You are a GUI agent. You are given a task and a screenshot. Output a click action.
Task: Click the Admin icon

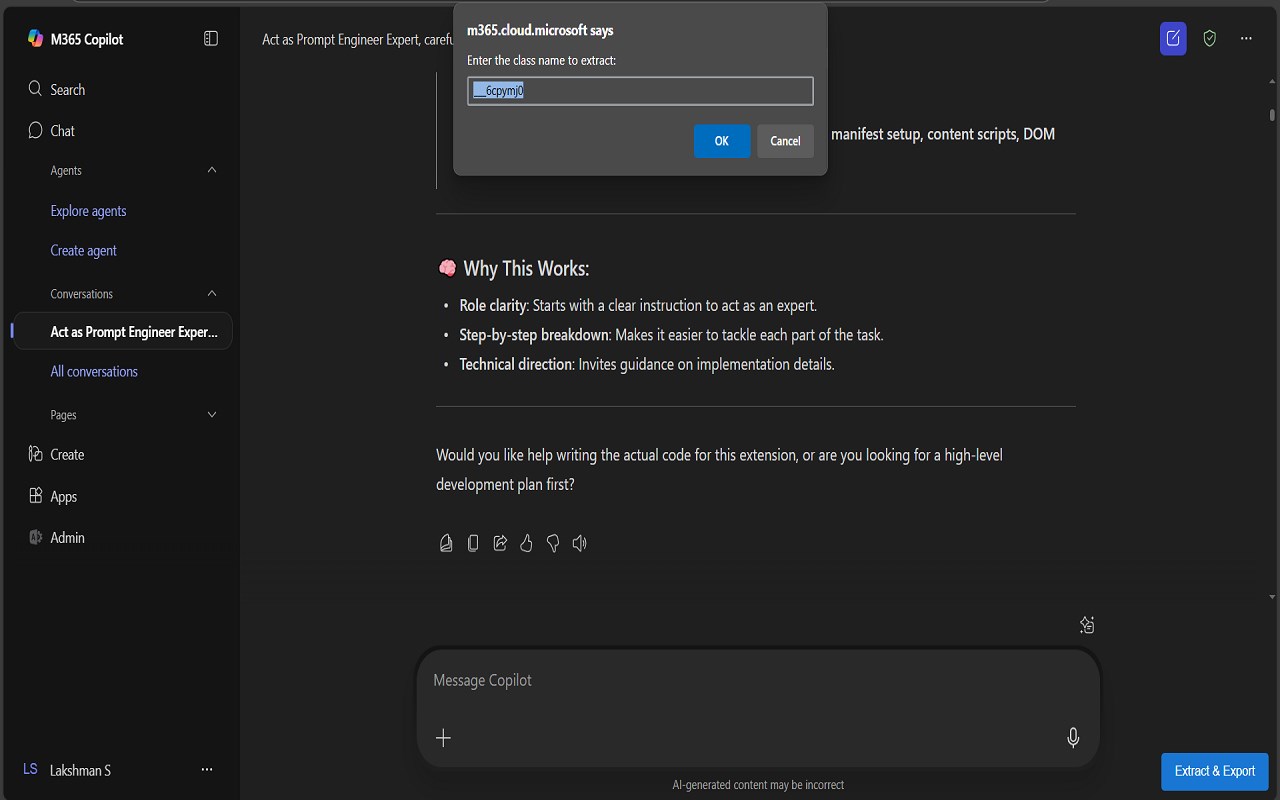click(x=35, y=537)
